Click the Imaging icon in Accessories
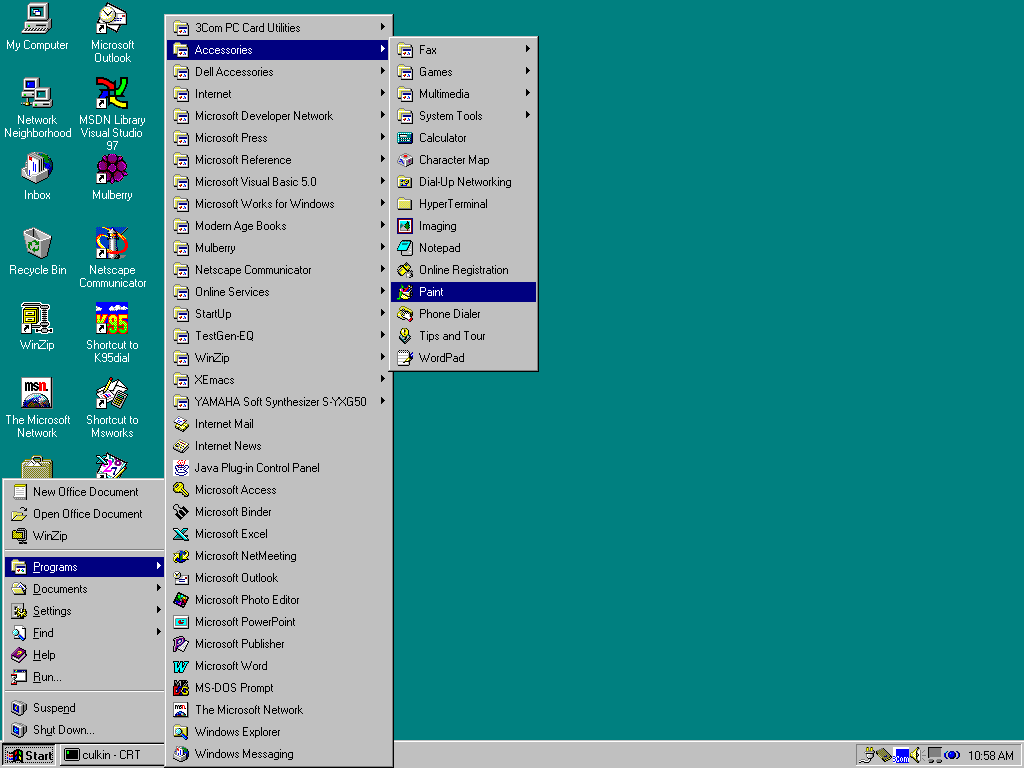This screenshot has width=1024, height=768. tap(405, 226)
